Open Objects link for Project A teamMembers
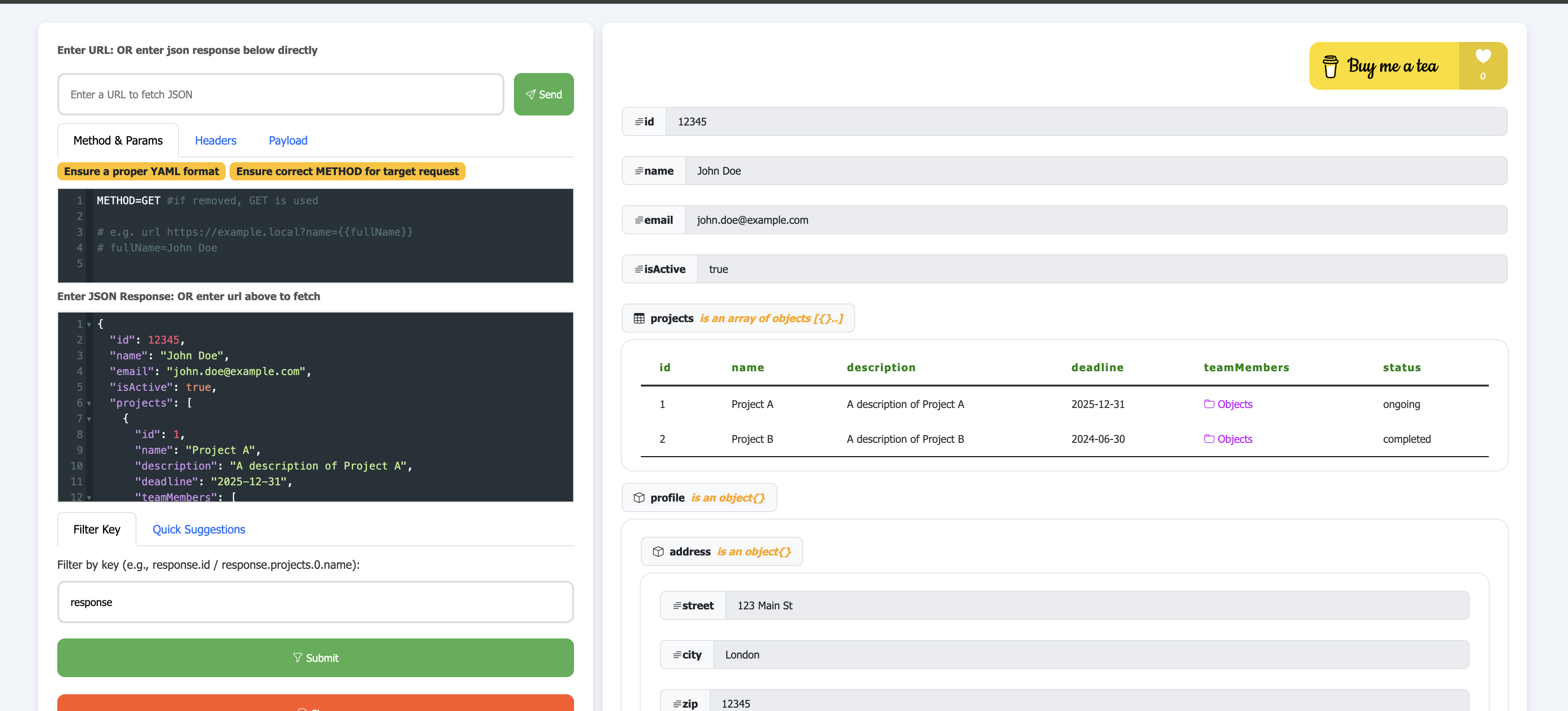Image resolution: width=1568 pixels, height=711 pixels. [x=1228, y=404]
